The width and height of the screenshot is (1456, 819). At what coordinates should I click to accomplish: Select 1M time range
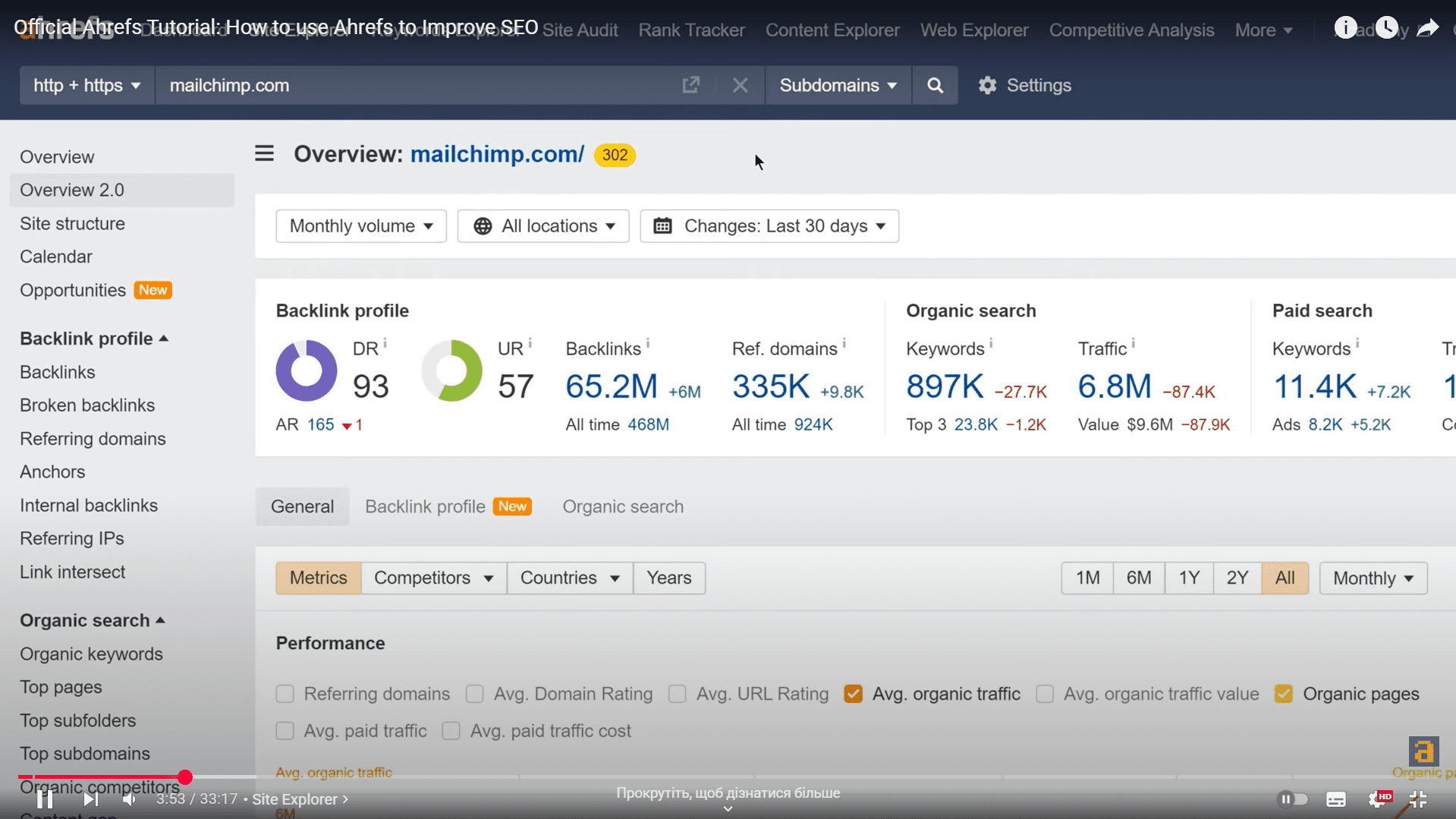tap(1087, 578)
